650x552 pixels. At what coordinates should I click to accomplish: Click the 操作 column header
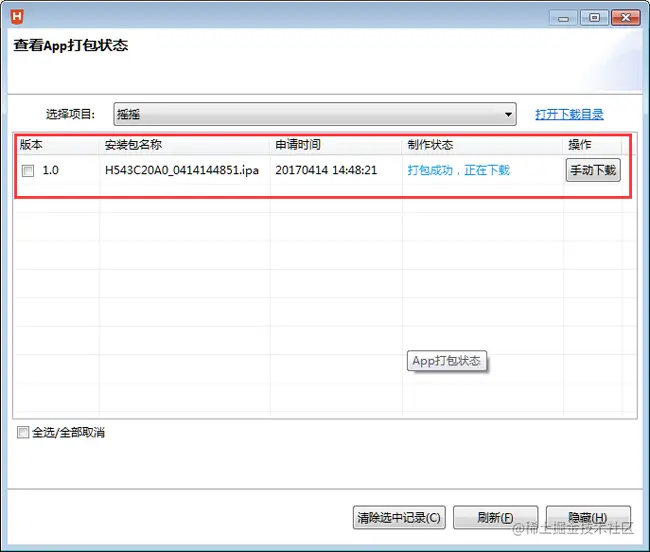[x=592, y=145]
